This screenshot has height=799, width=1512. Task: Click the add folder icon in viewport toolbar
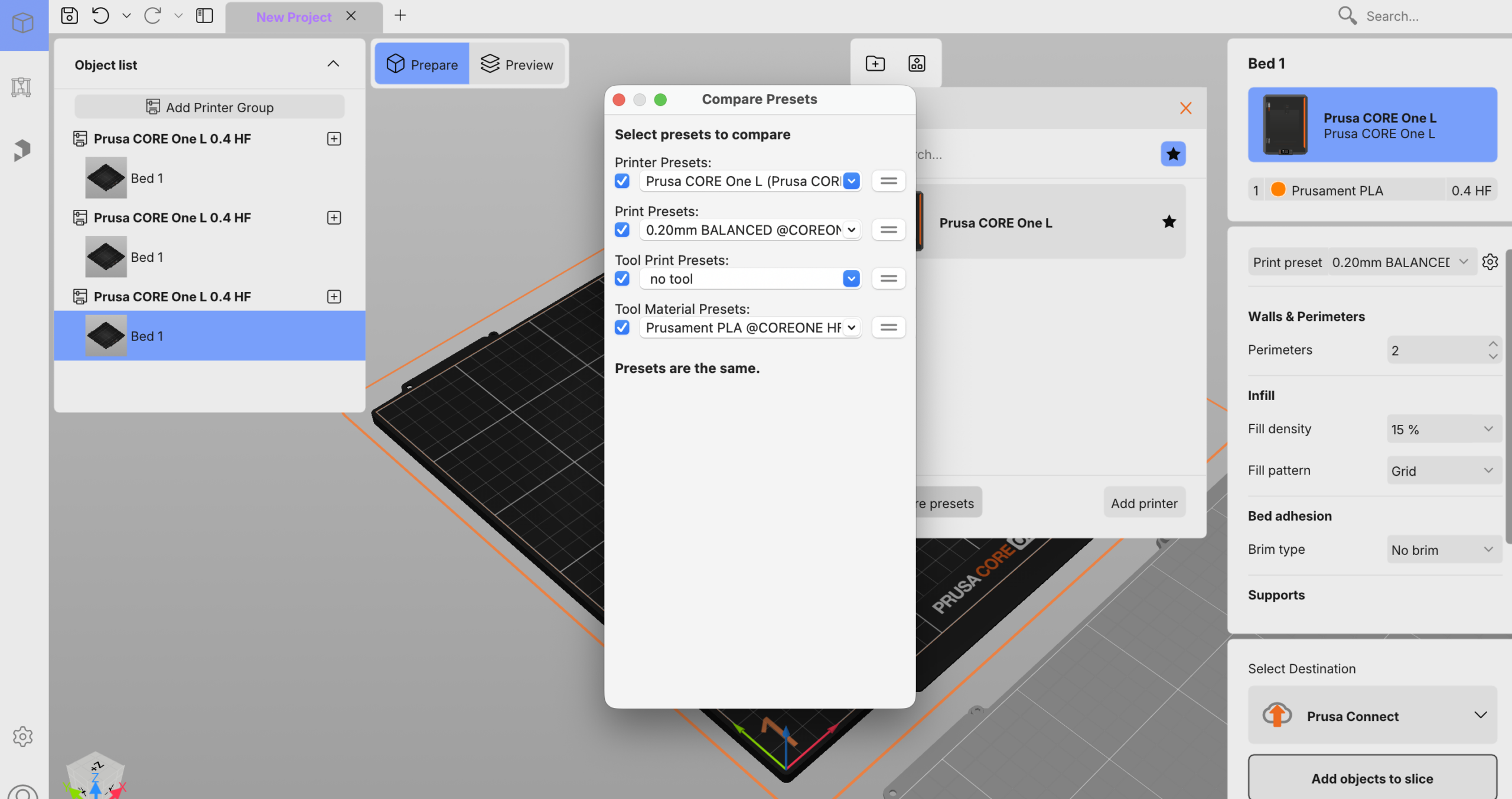[875, 63]
